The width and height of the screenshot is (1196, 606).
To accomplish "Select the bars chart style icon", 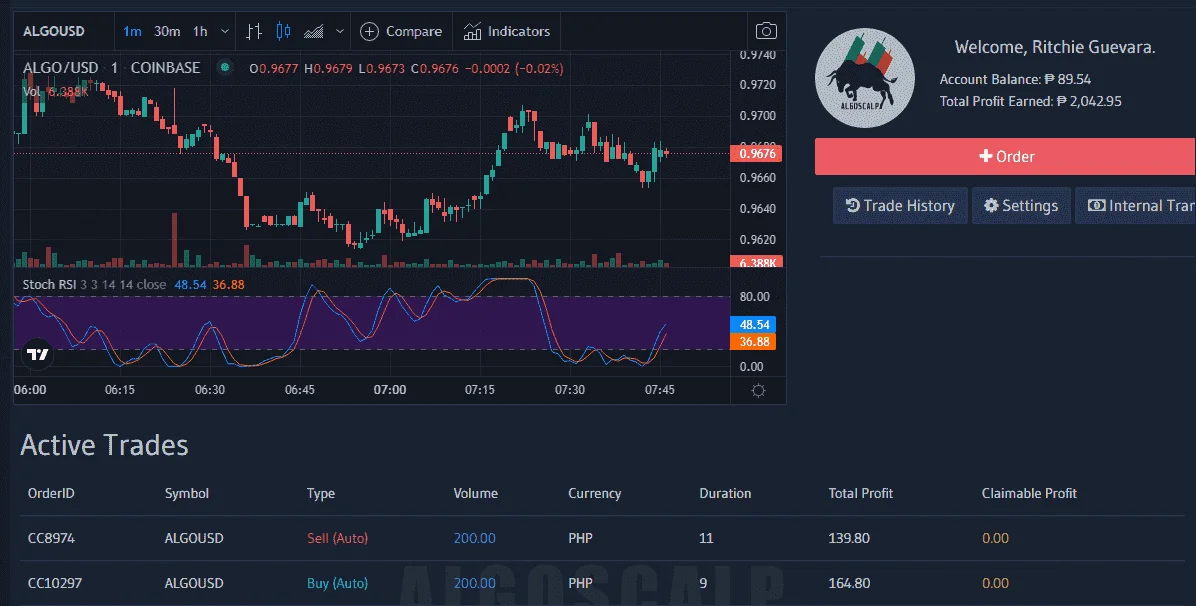I will [x=254, y=31].
